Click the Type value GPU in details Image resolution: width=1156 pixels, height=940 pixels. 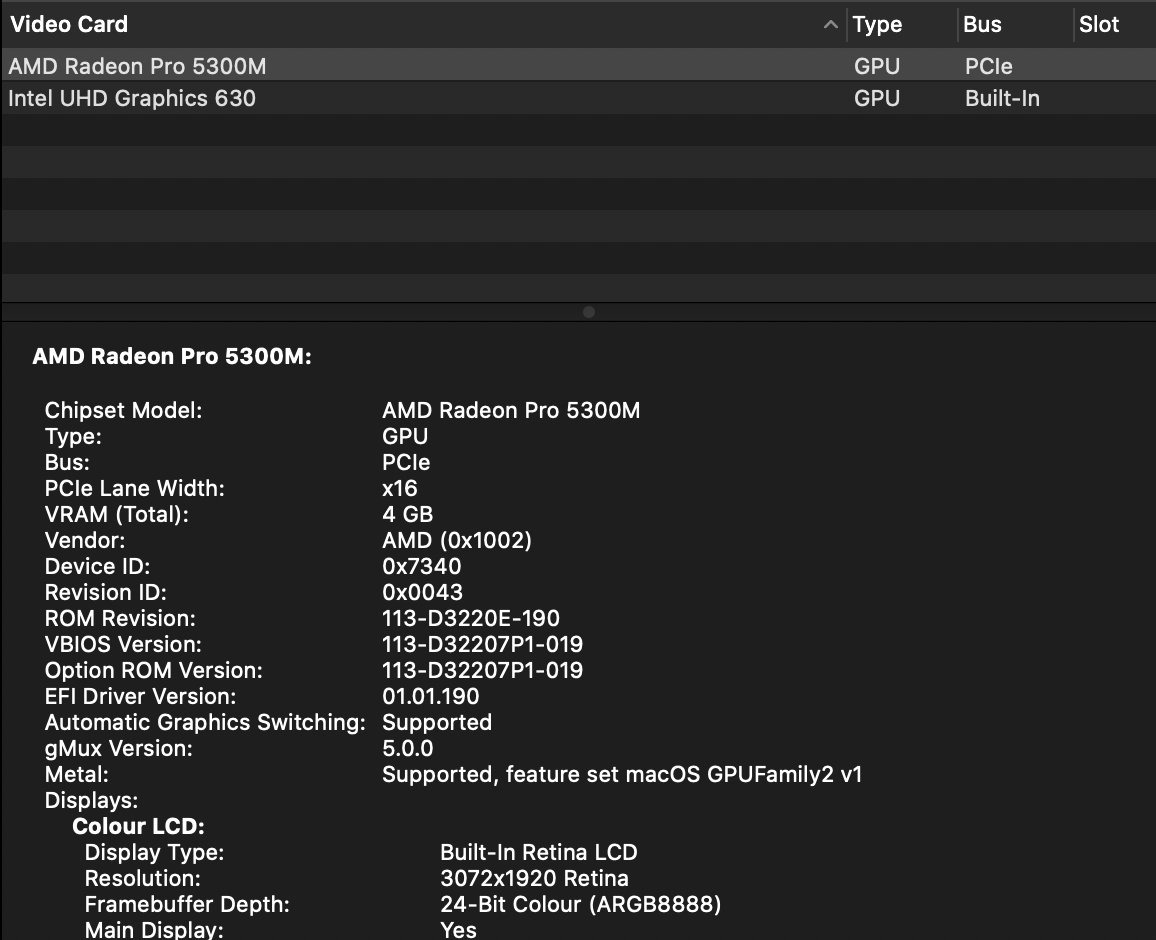coord(405,436)
